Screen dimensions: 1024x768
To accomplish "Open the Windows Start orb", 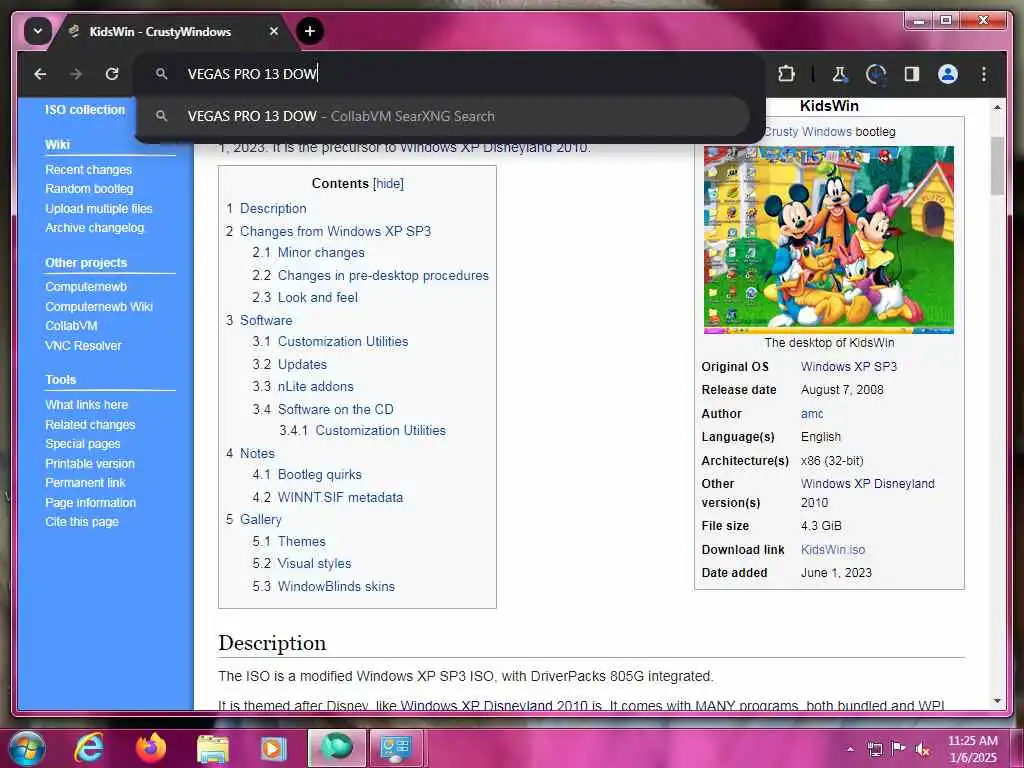I will coord(25,748).
